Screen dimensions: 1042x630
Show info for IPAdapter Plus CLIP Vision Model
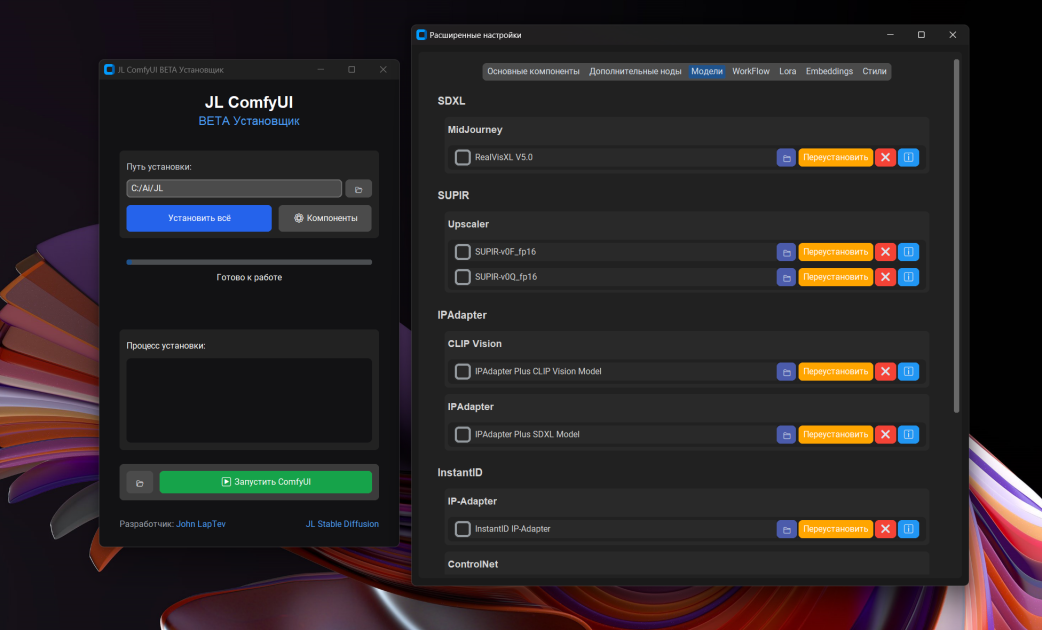coord(908,371)
